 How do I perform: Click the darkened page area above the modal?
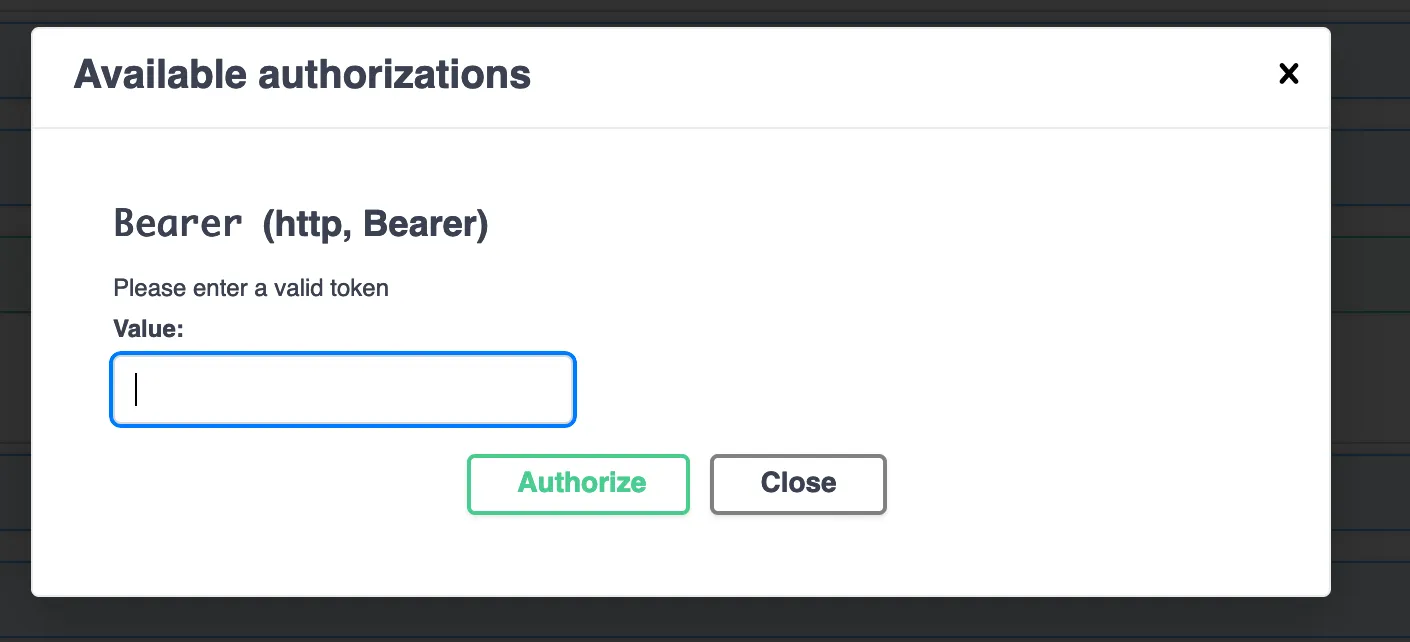700,12
